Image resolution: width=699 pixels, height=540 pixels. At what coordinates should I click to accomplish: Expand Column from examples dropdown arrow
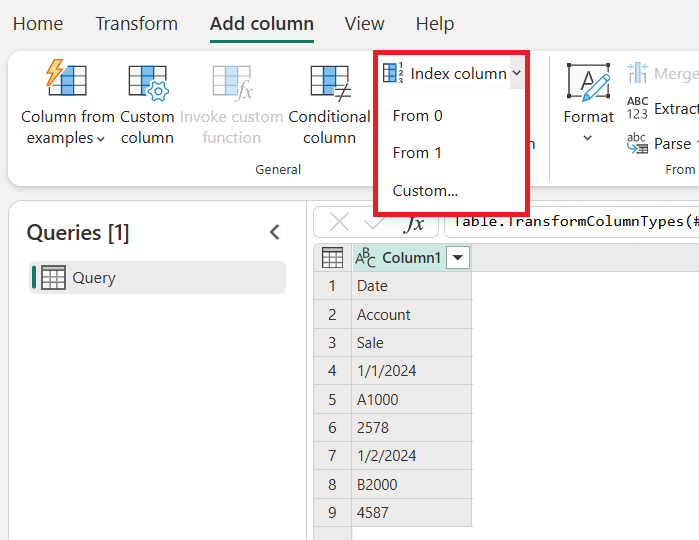tap(101, 139)
